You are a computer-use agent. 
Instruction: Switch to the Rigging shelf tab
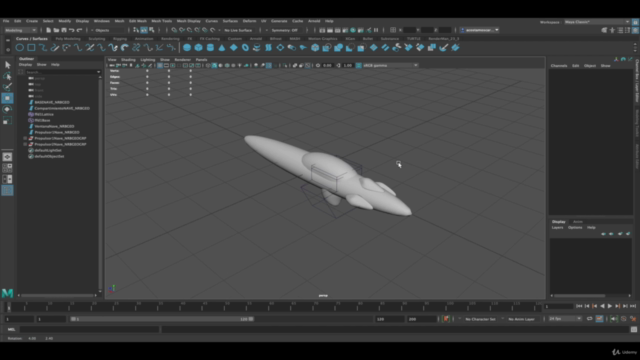(120, 39)
